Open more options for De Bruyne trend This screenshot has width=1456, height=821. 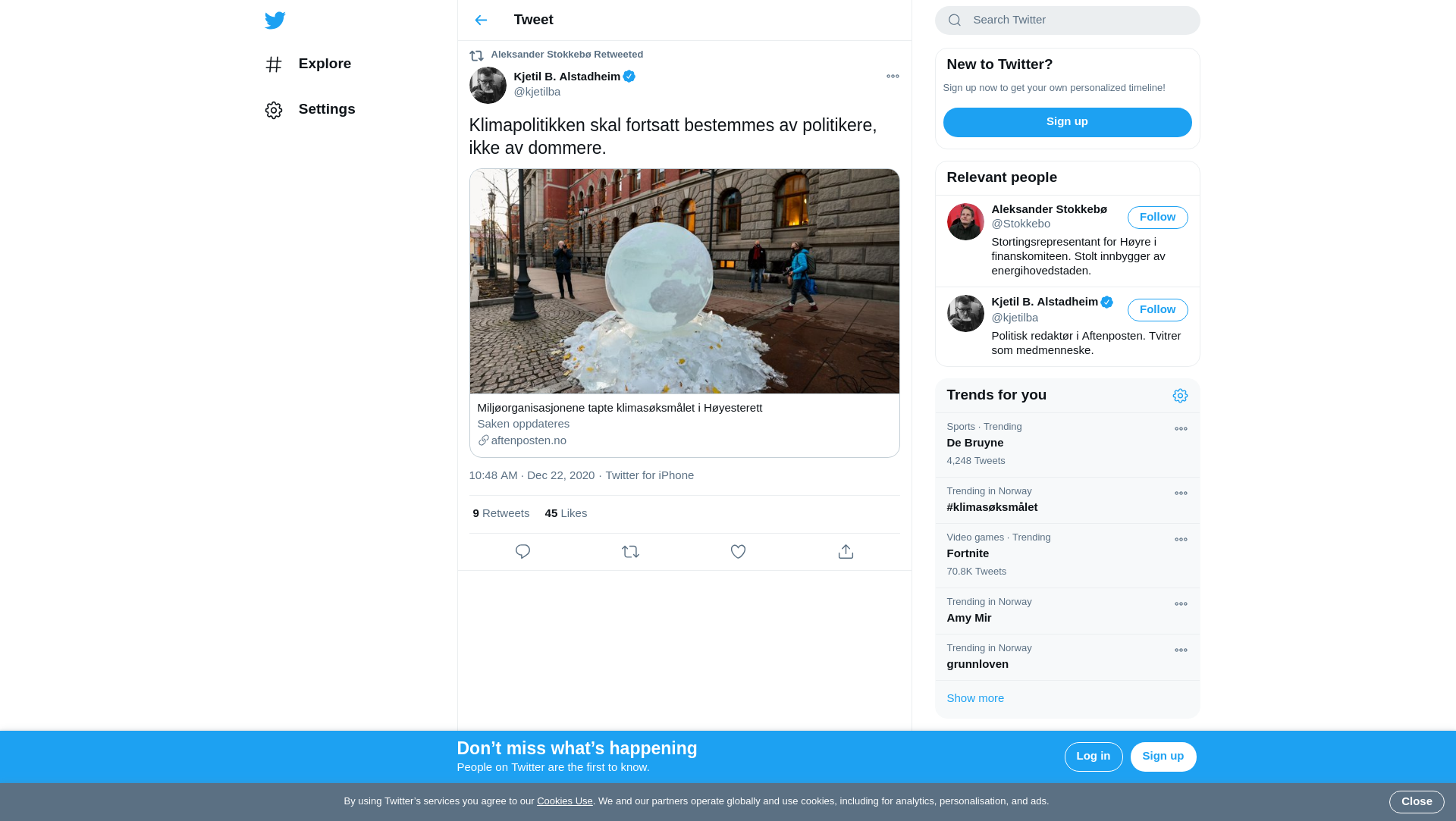coord(1181,429)
